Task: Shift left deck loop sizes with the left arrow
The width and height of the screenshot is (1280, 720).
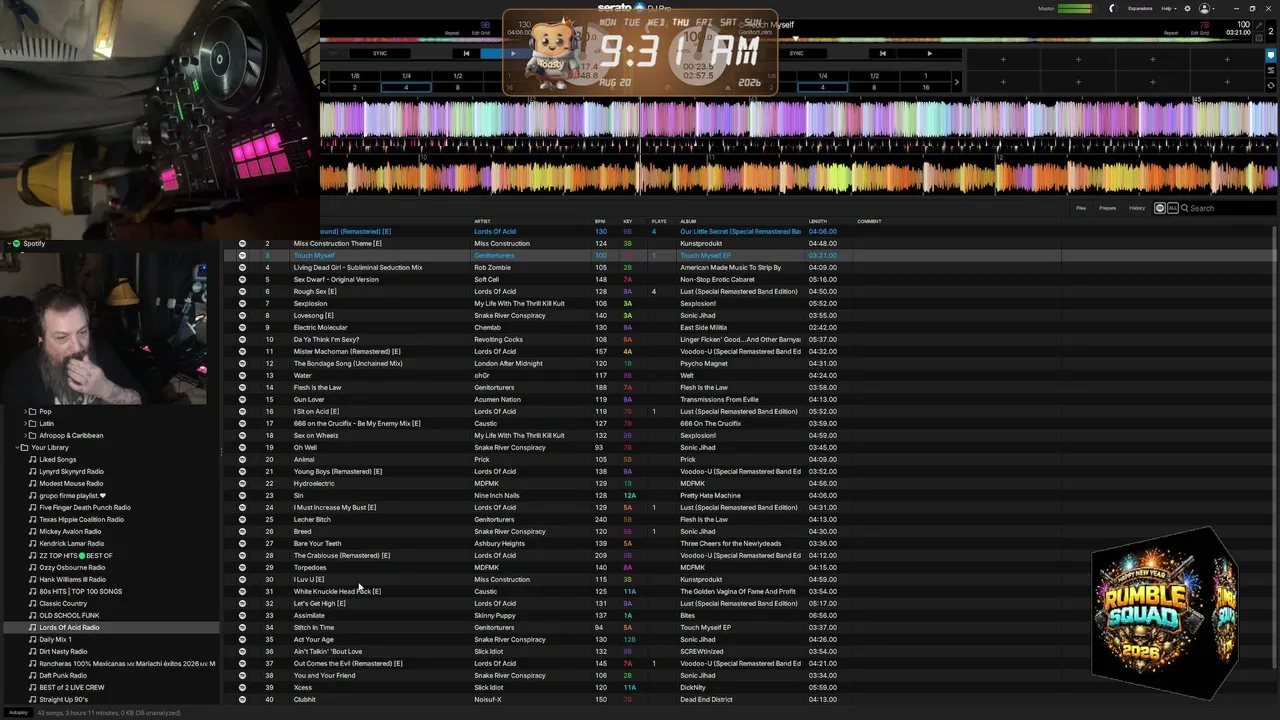Action: (323, 82)
